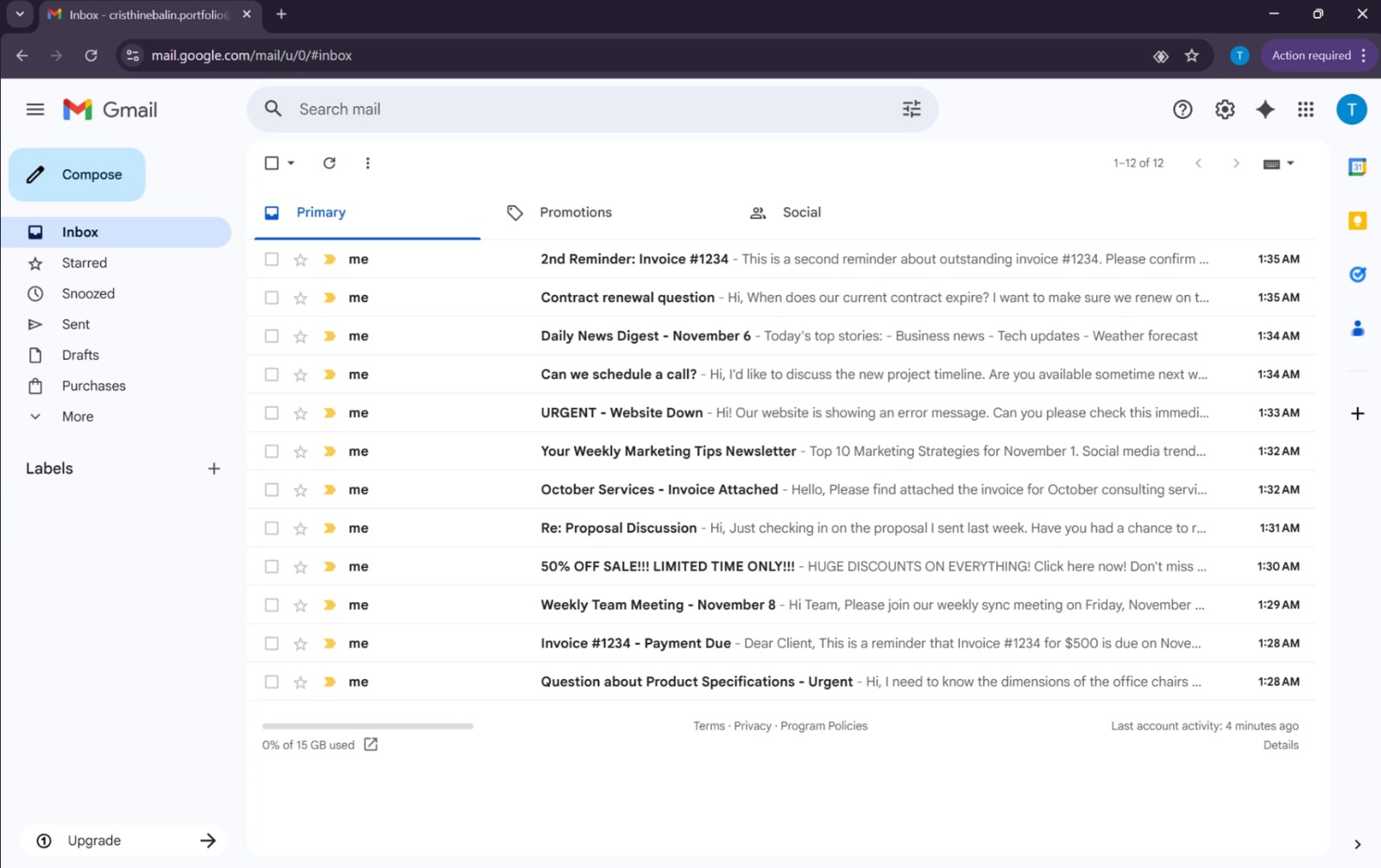The width and height of the screenshot is (1381, 868).
Task: Open Program Policies link
Action: [823, 726]
